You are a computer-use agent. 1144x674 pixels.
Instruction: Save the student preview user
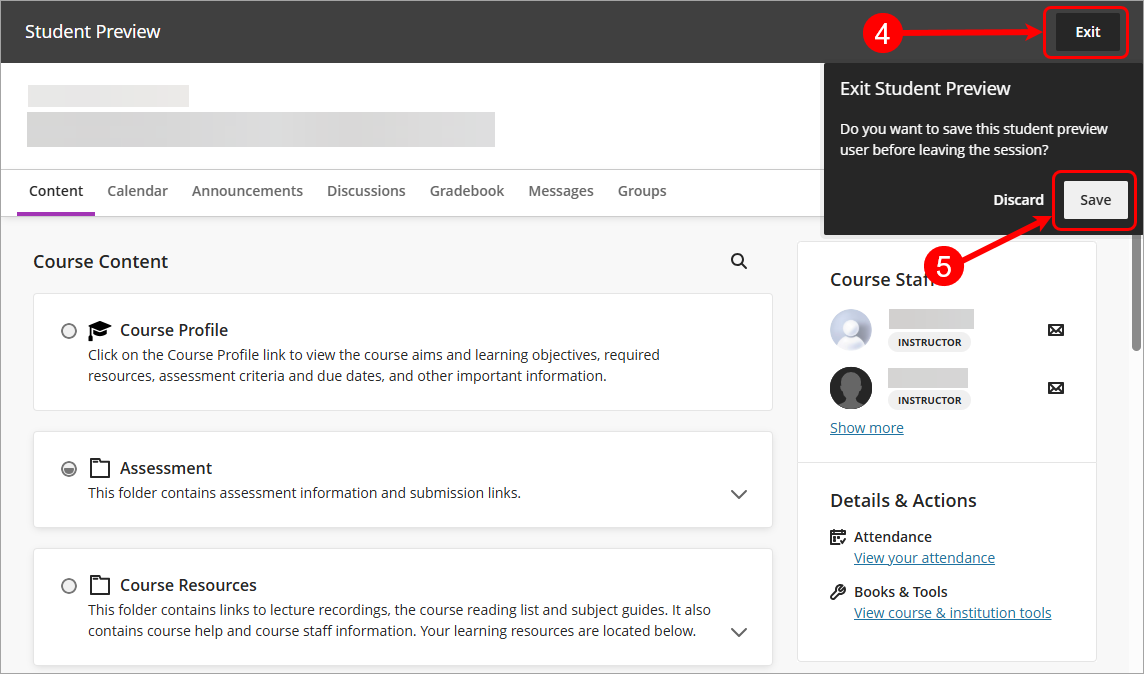[1095, 200]
